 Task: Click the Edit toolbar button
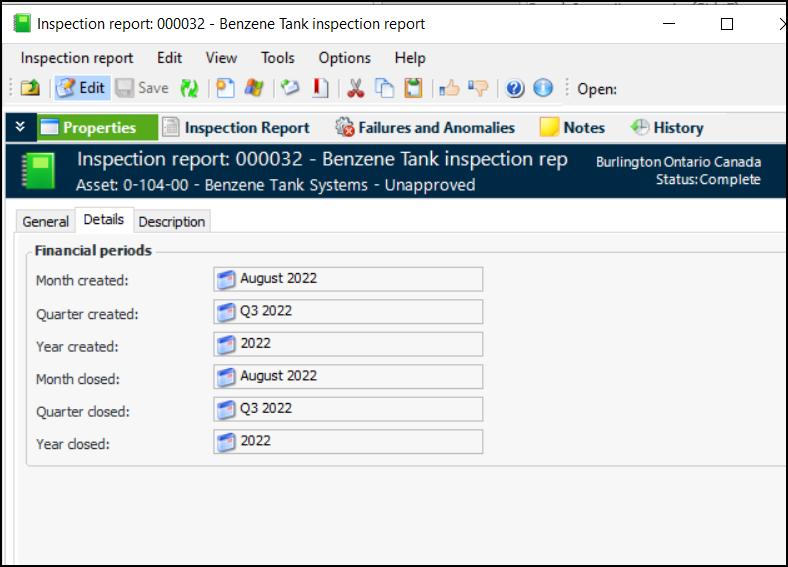pos(81,88)
